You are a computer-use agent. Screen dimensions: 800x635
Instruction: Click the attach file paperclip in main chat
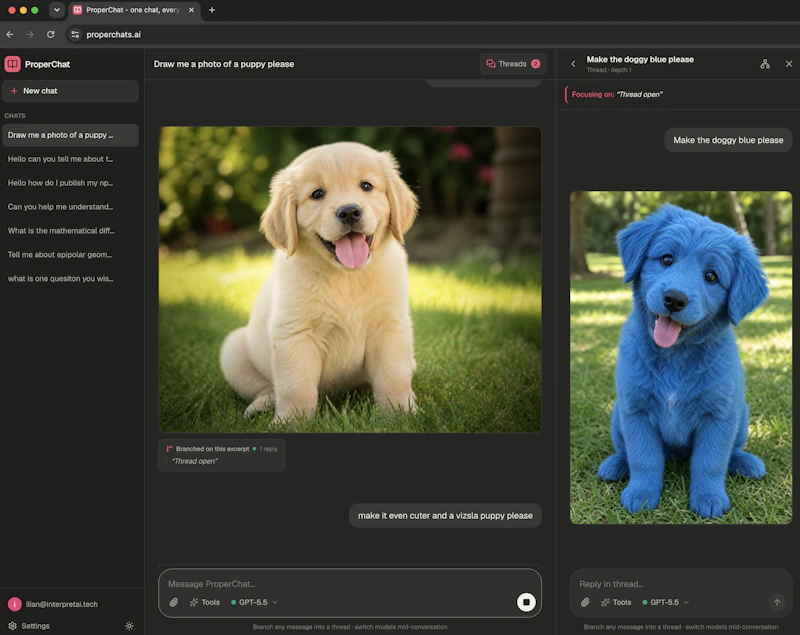pyautogui.click(x=174, y=602)
